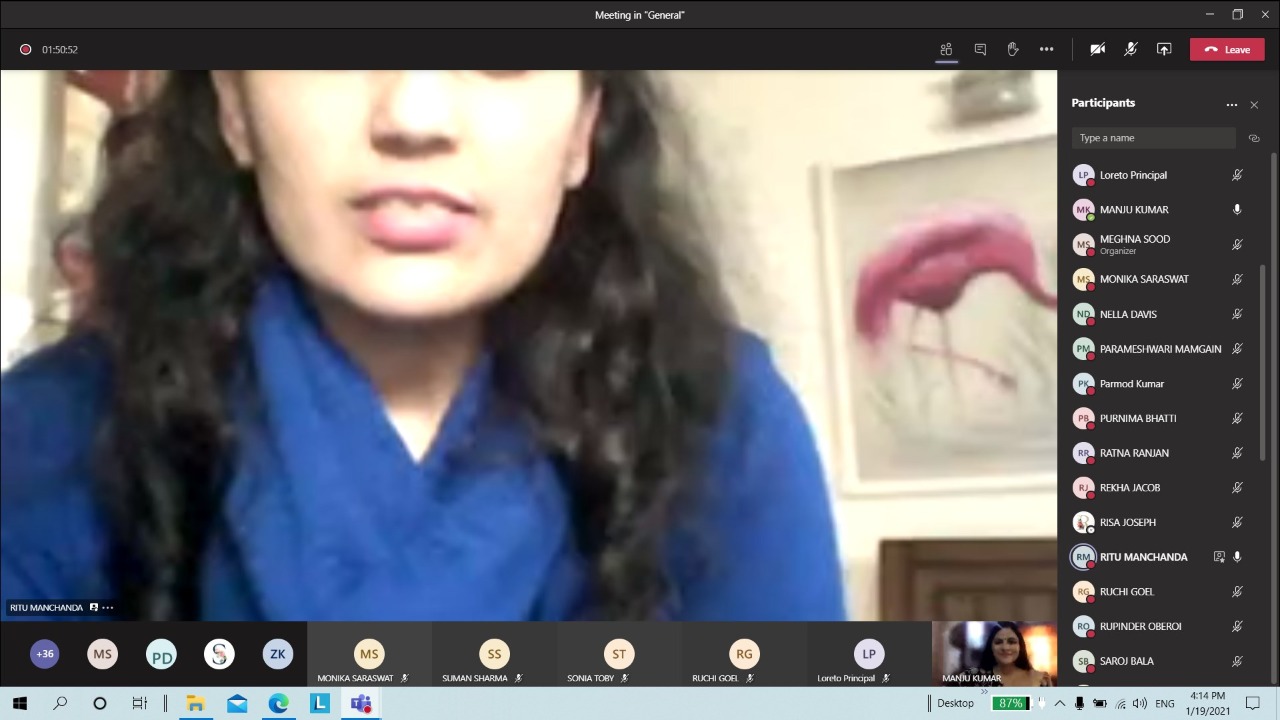Open the meeting chat panel

click(x=980, y=49)
